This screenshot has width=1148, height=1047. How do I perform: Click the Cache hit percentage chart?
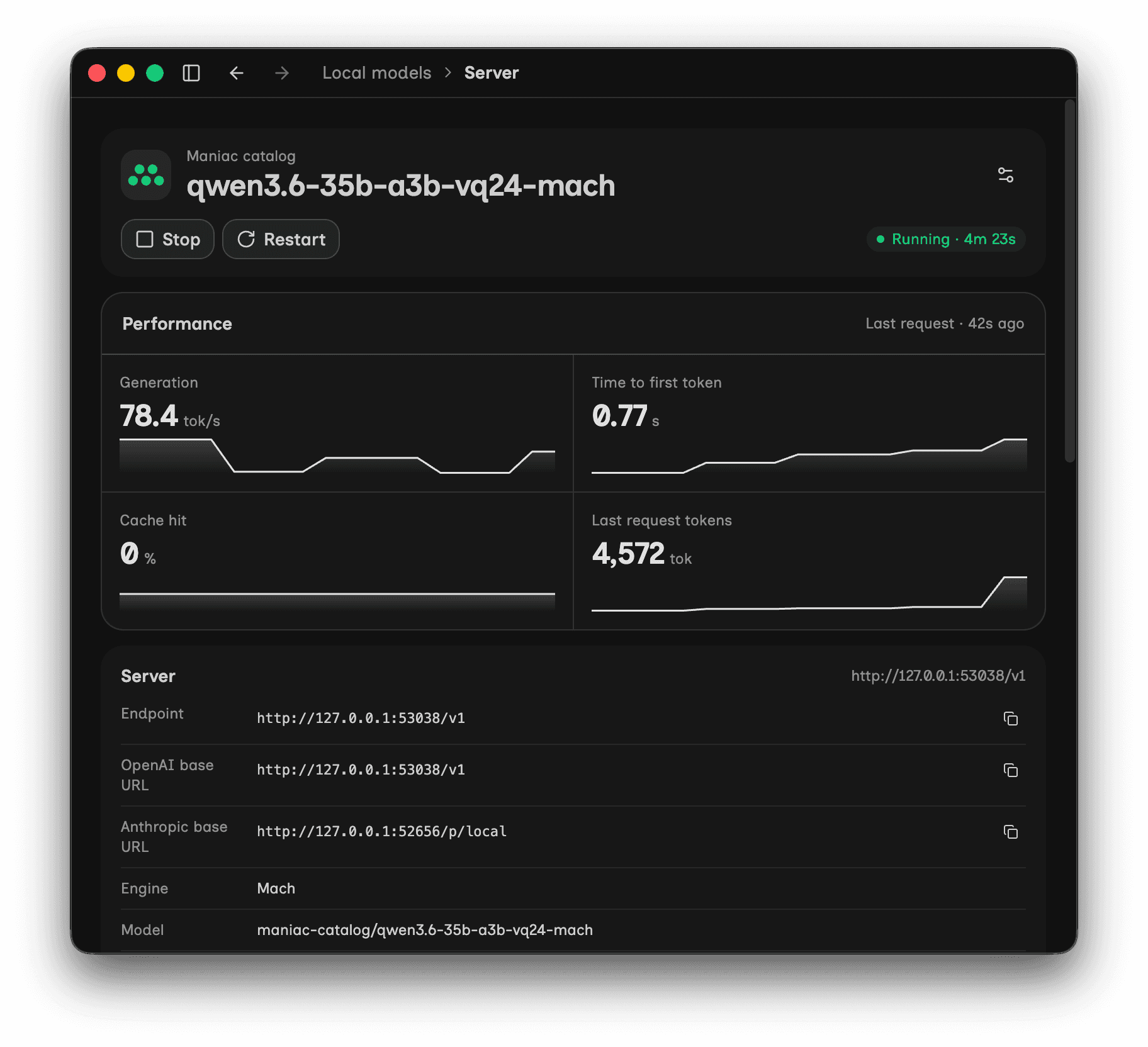click(337, 601)
